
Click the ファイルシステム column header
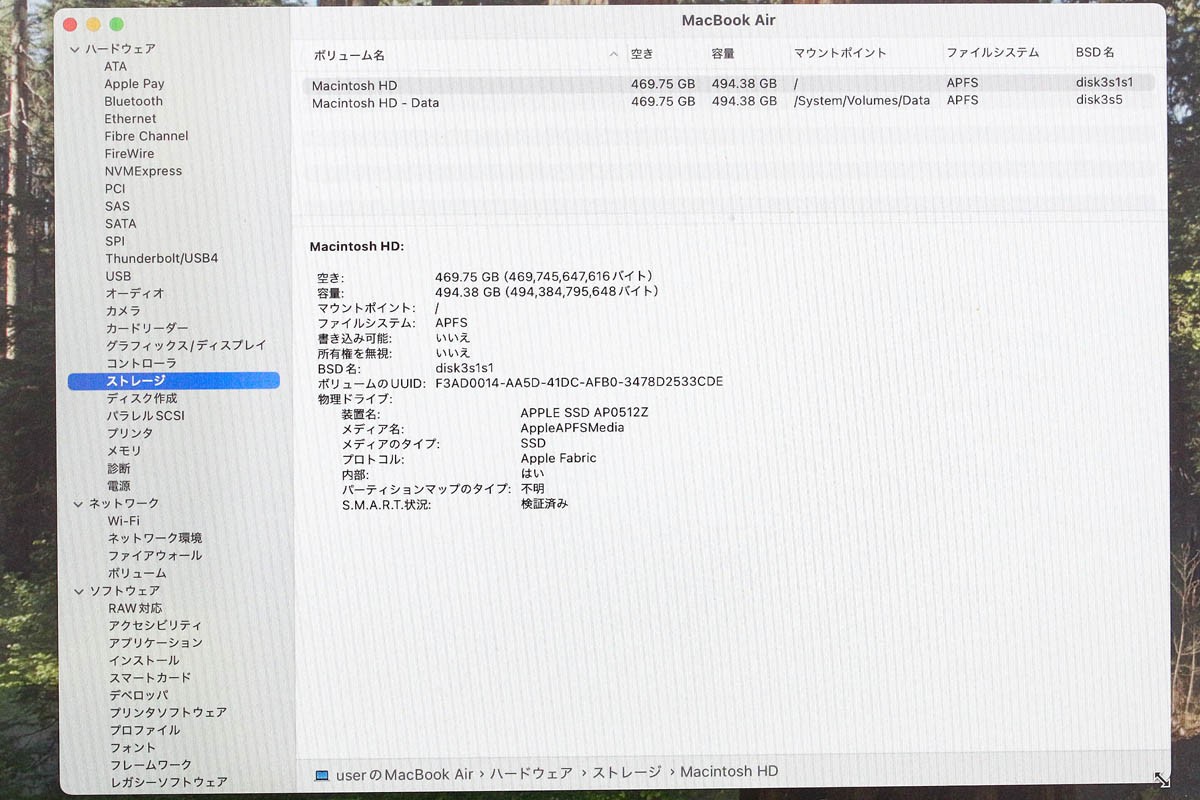993,53
